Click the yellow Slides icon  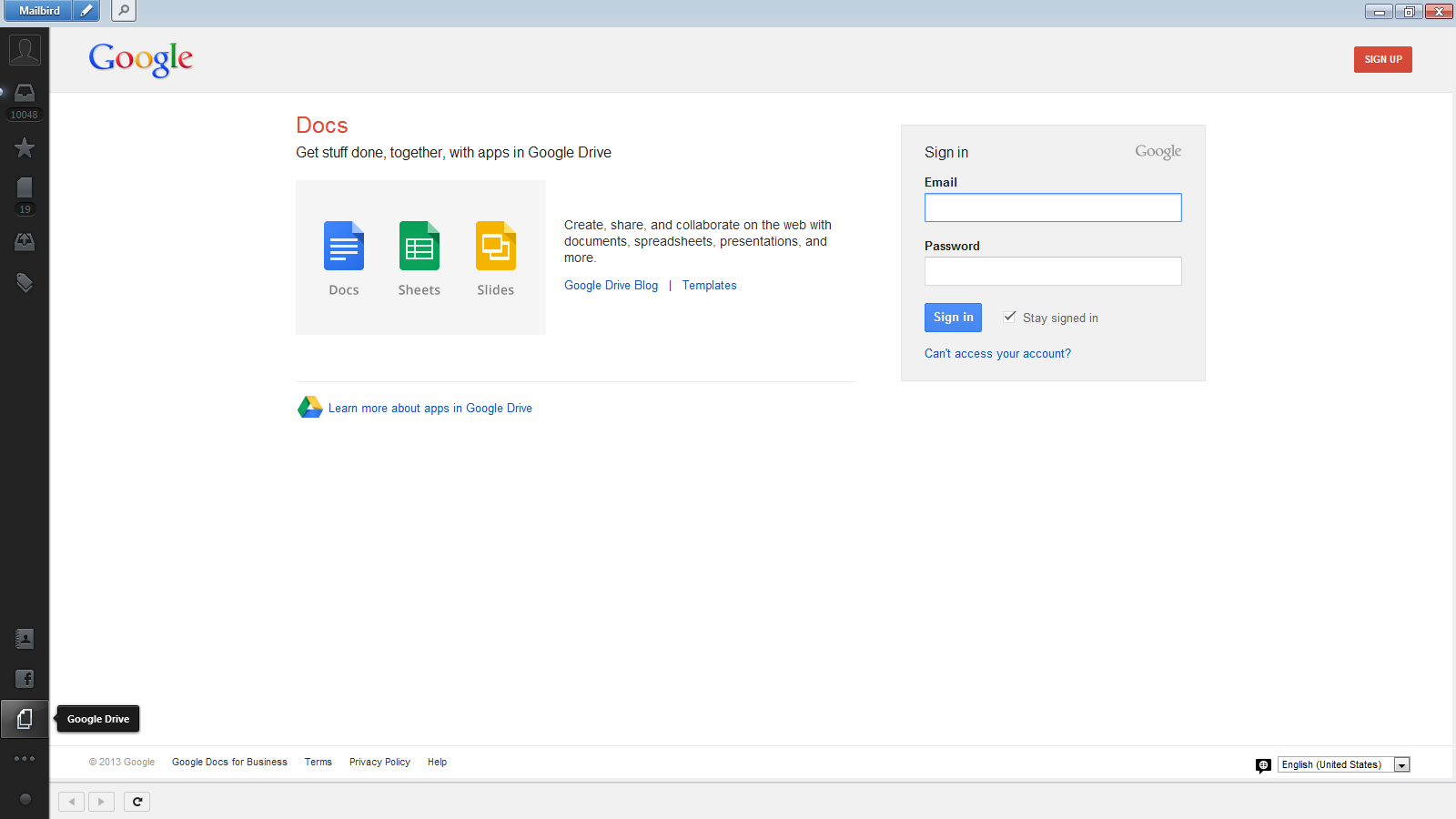click(x=496, y=246)
